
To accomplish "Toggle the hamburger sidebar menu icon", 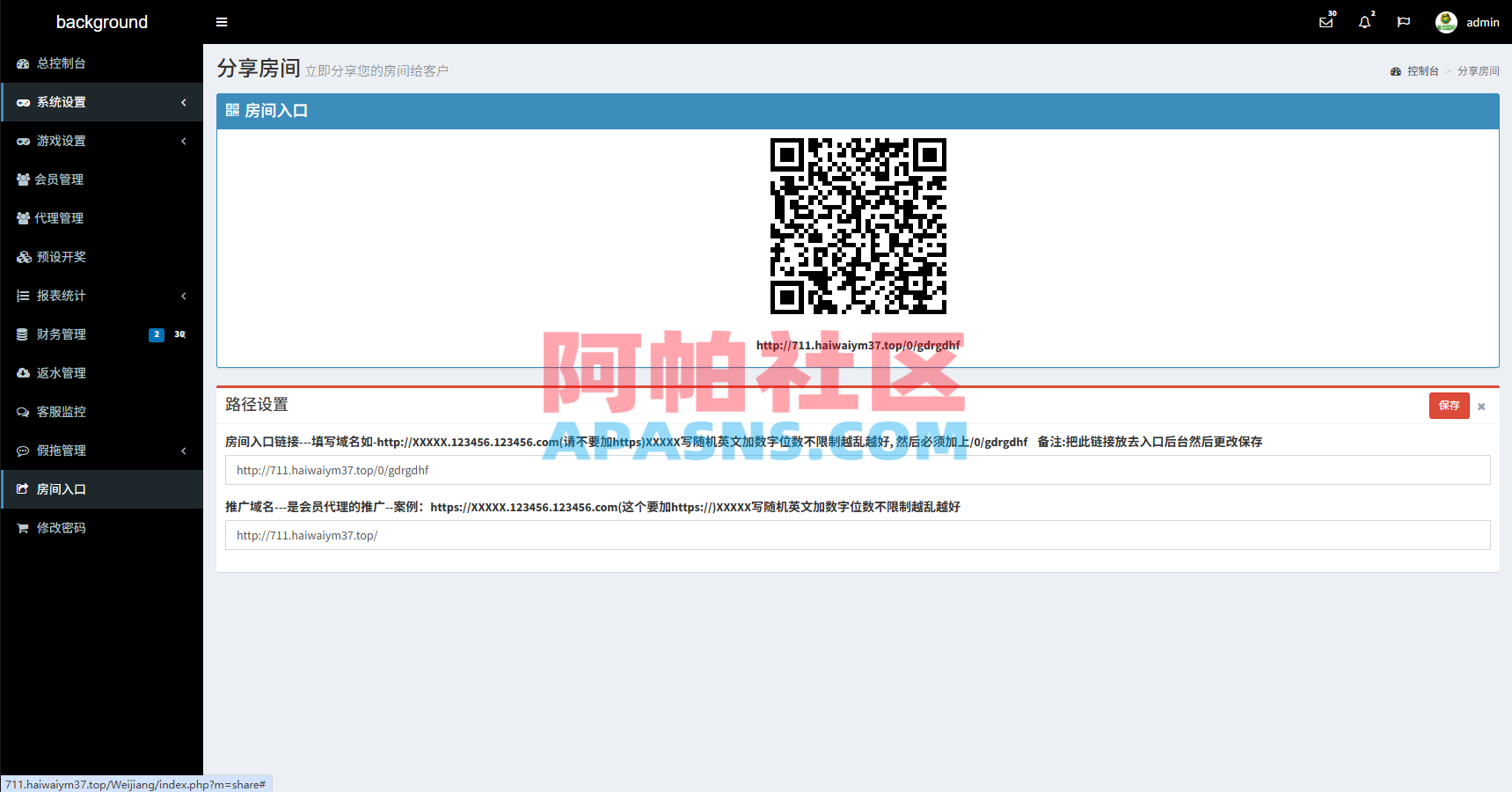I will coord(222,22).
